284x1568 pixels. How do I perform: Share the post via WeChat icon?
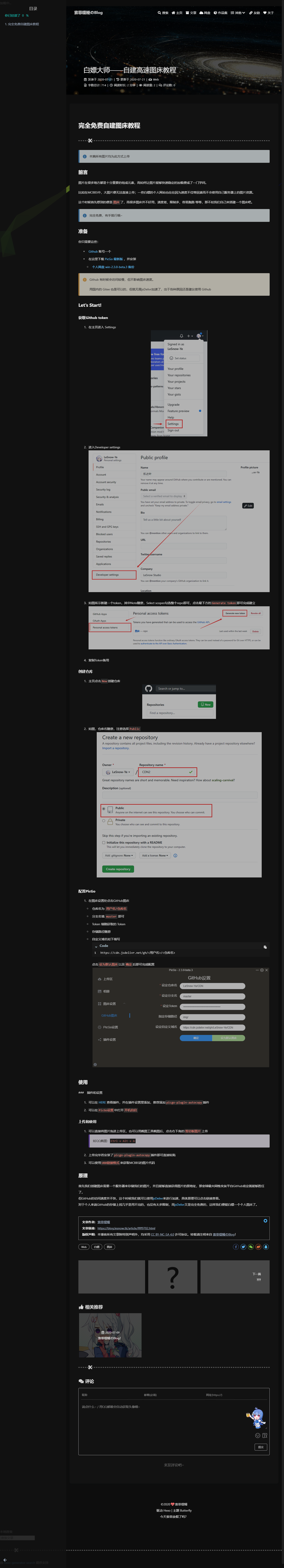tap(251, 1247)
